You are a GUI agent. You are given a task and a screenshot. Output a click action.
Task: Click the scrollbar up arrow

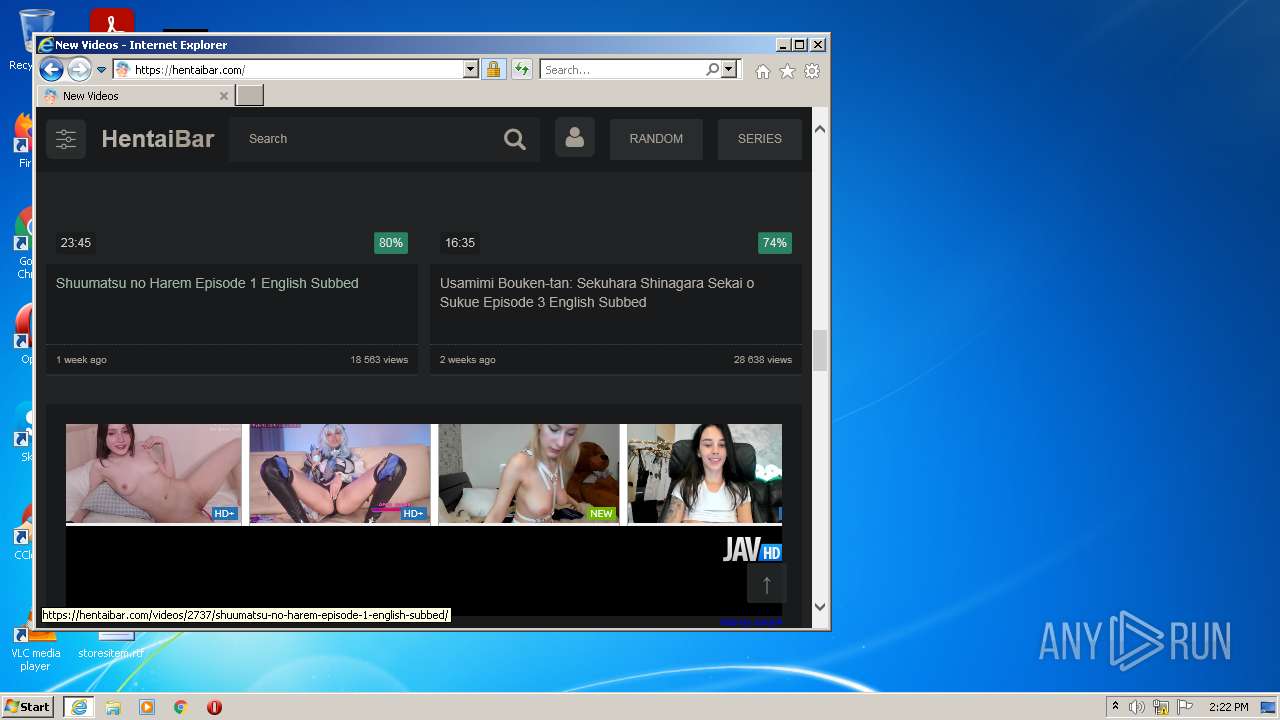click(x=820, y=129)
